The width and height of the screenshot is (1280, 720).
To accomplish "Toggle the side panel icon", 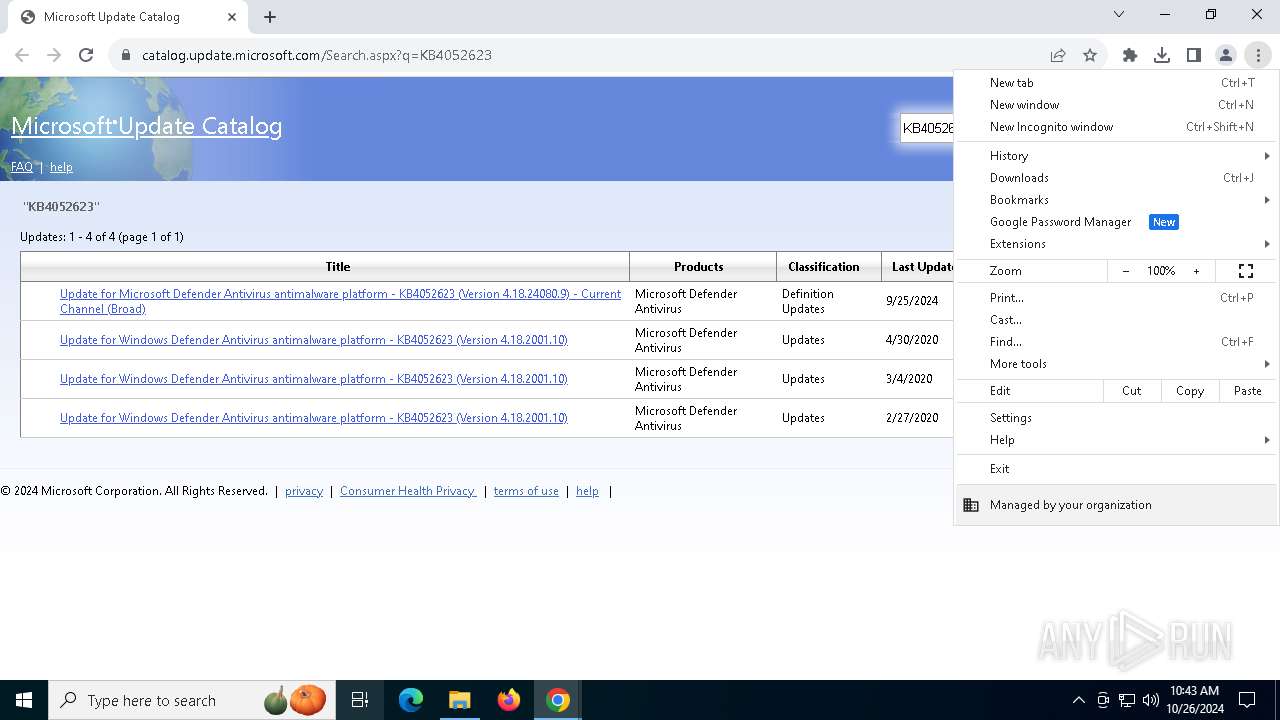I will (x=1194, y=55).
